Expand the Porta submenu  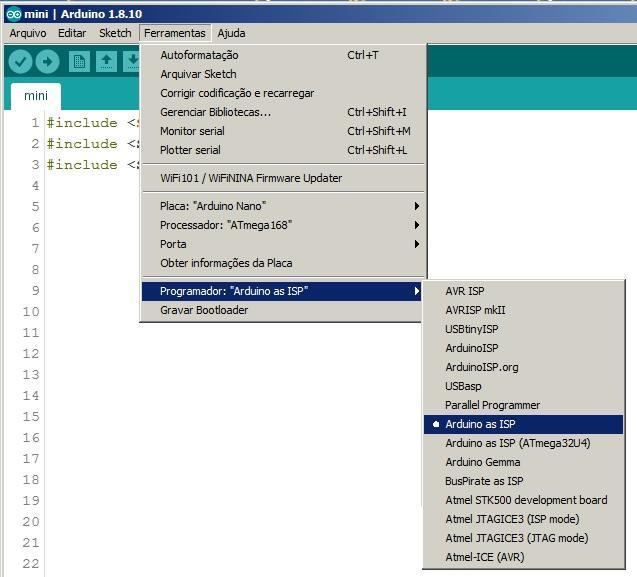click(281, 244)
